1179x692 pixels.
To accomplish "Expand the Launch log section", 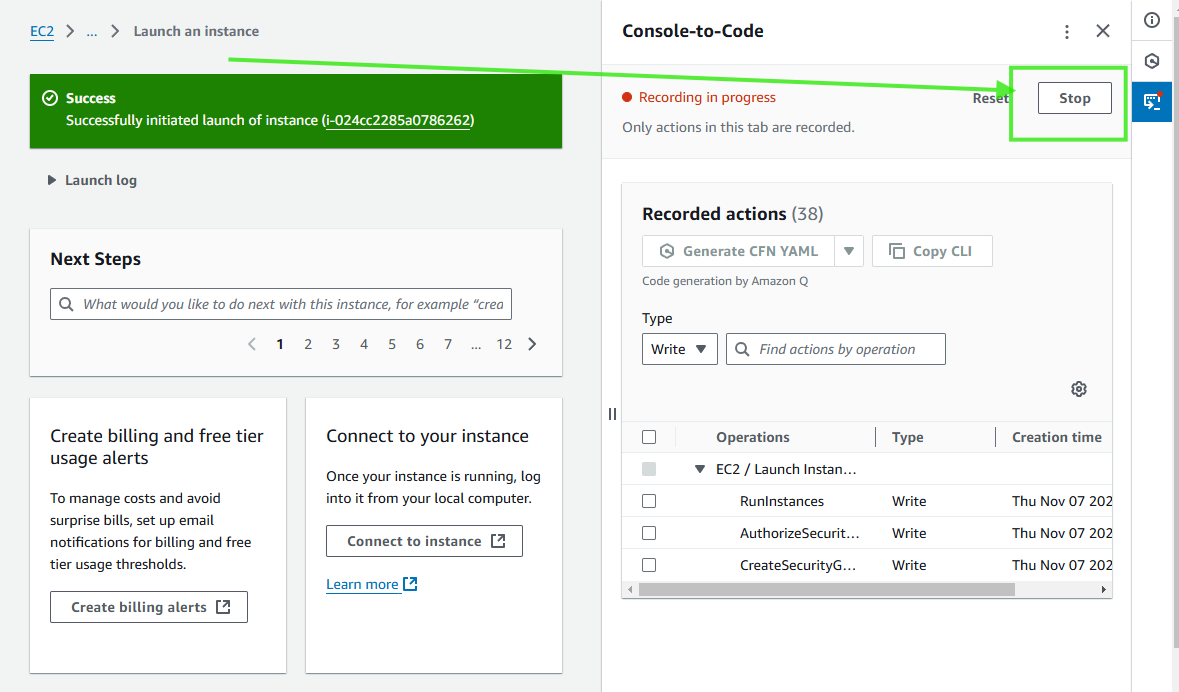I will point(52,181).
